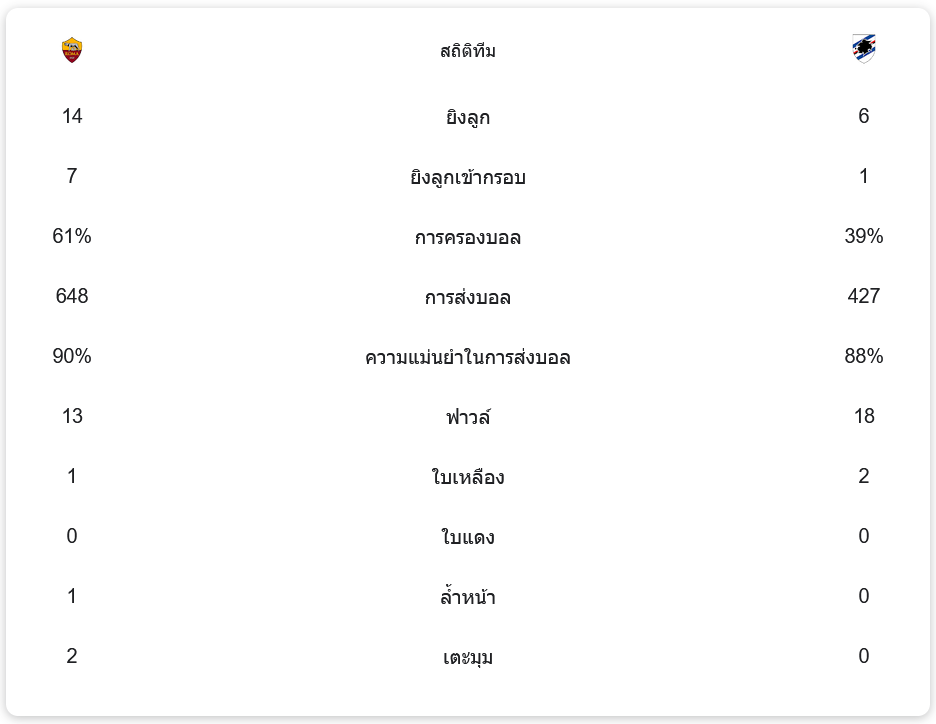Open the การส่งบอล passes stat label

[x=468, y=298]
